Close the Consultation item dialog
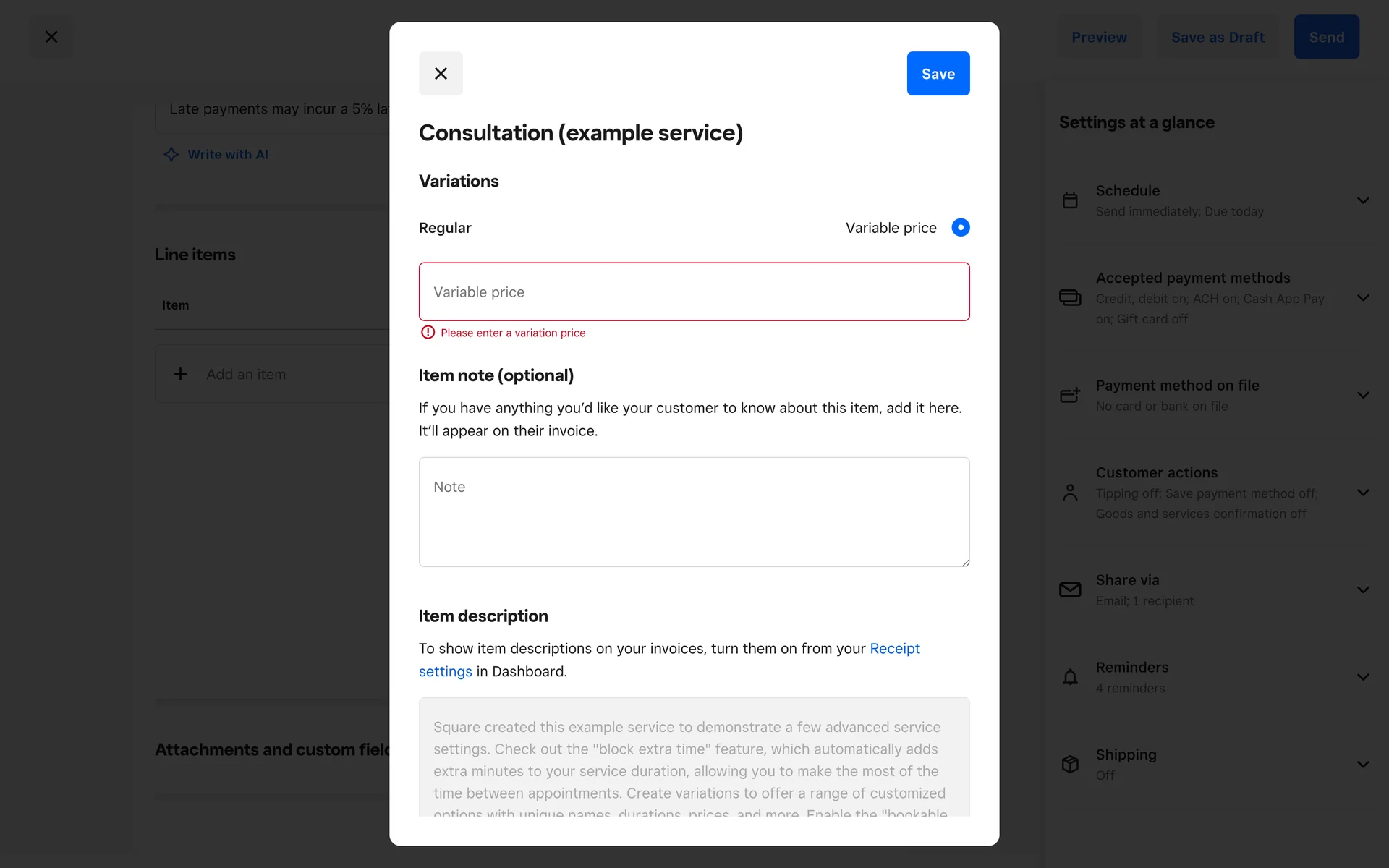The image size is (1389, 868). coord(441,74)
